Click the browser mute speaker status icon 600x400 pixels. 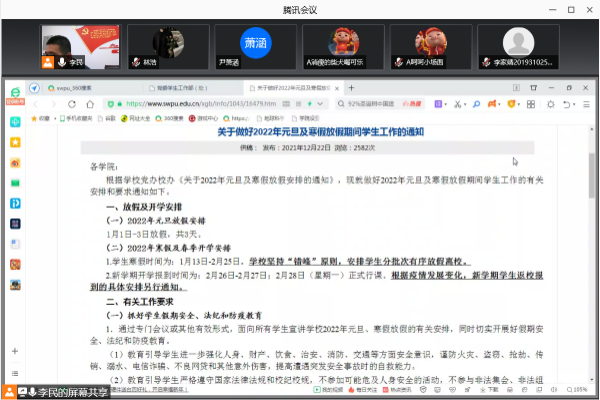click(552, 389)
